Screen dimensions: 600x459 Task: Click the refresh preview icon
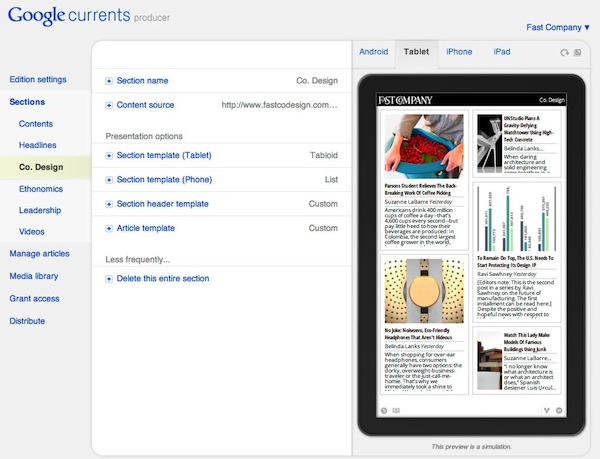pyautogui.click(x=565, y=52)
